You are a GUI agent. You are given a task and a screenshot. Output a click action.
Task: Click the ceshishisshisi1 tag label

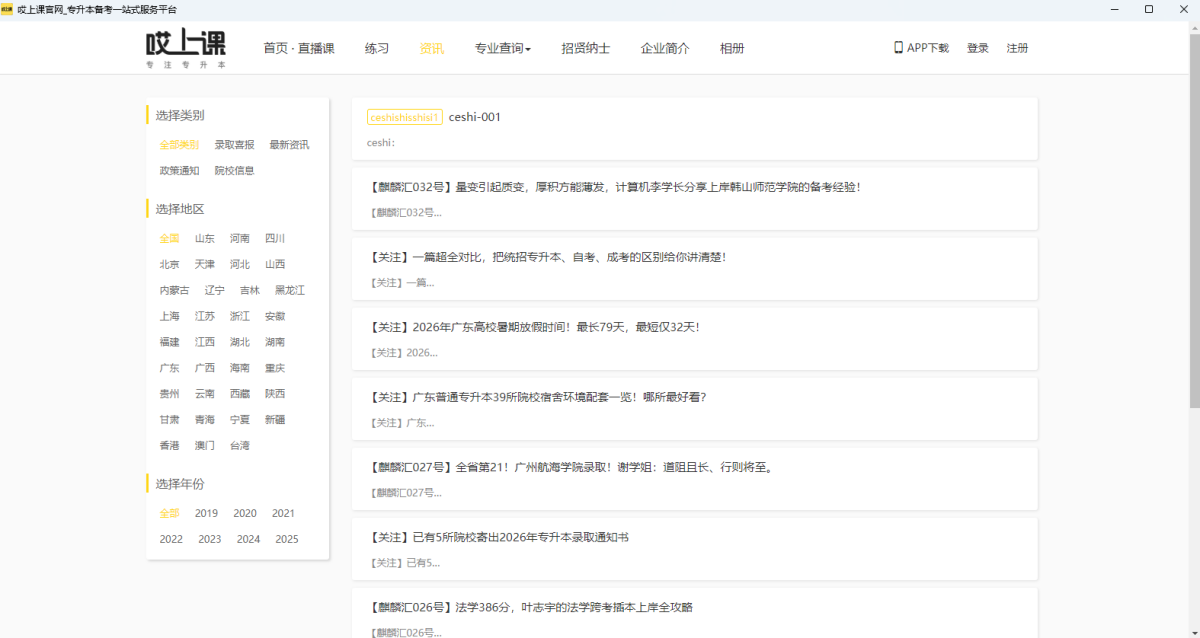point(405,117)
